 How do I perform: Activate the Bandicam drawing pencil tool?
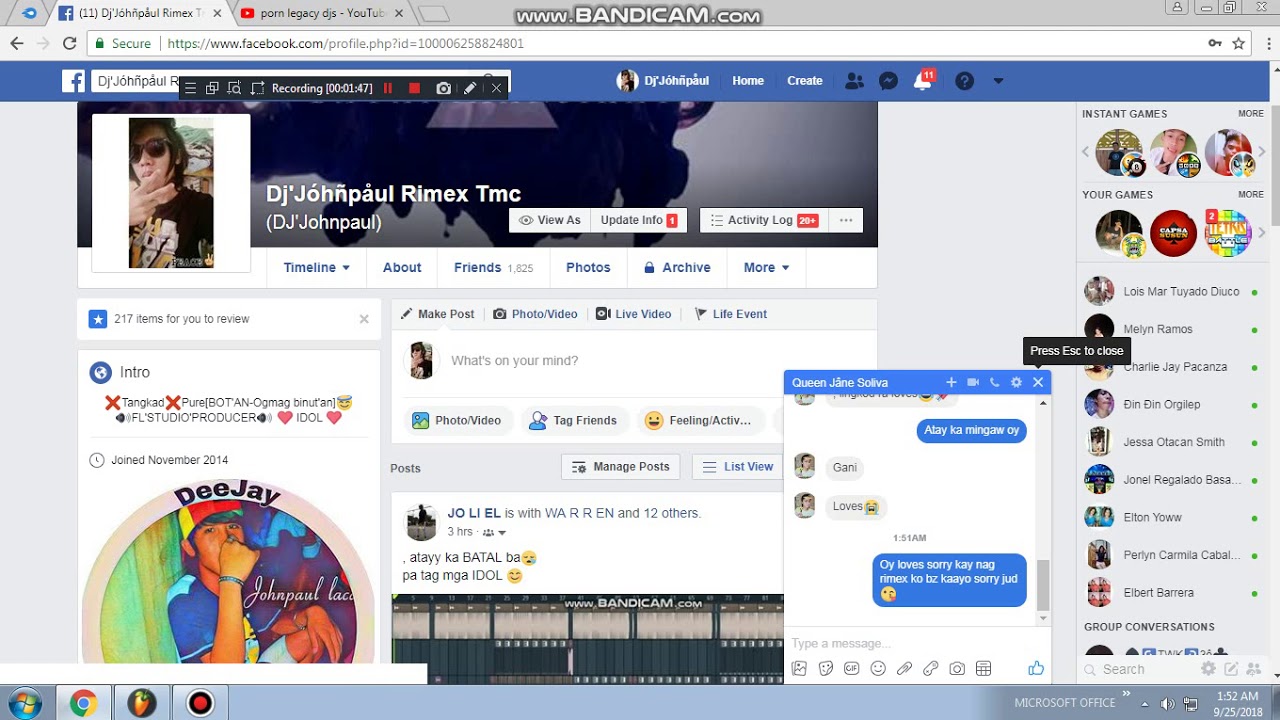click(470, 88)
